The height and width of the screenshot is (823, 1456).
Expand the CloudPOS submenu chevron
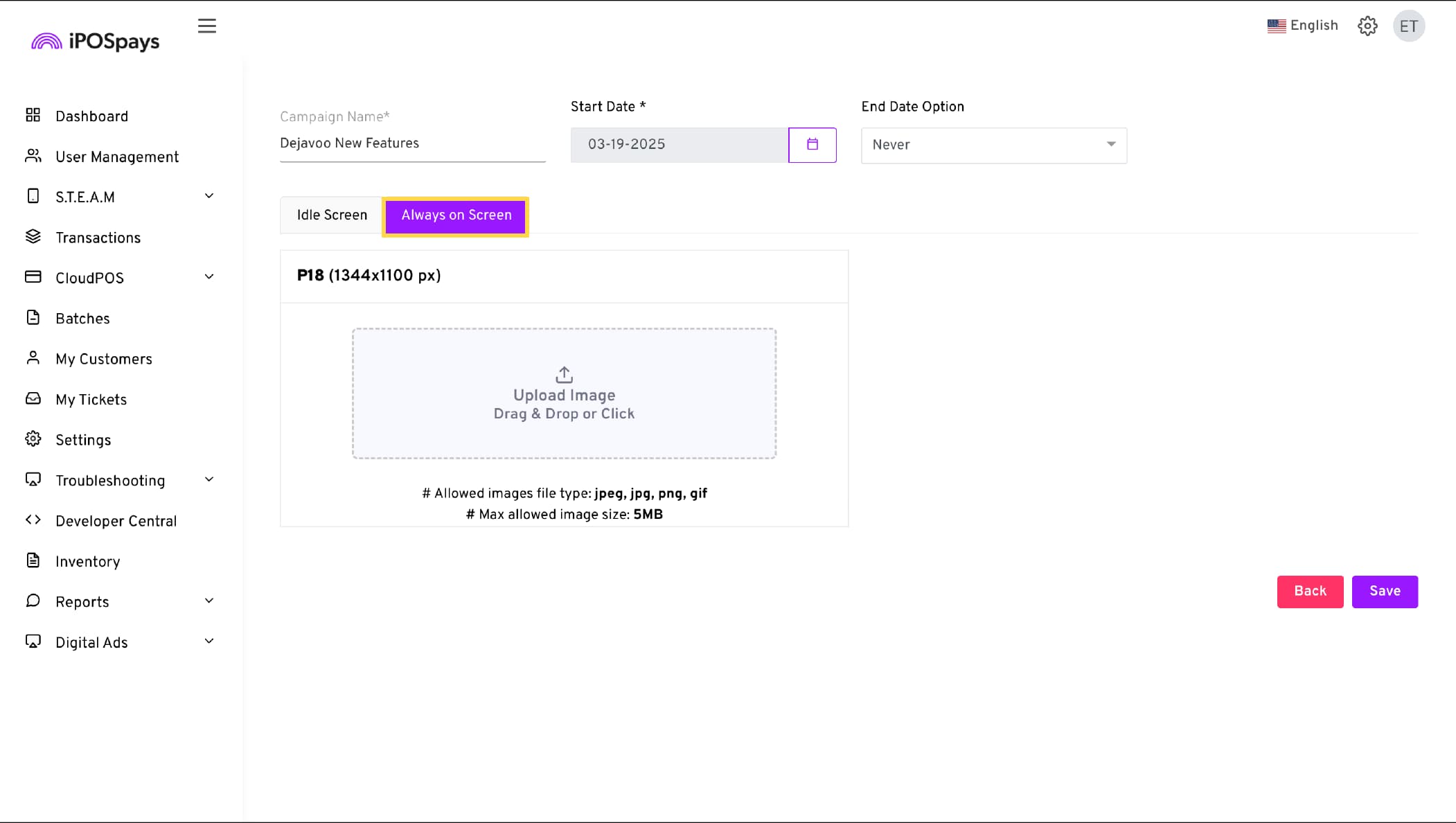pyautogui.click(x=209, y=277)
